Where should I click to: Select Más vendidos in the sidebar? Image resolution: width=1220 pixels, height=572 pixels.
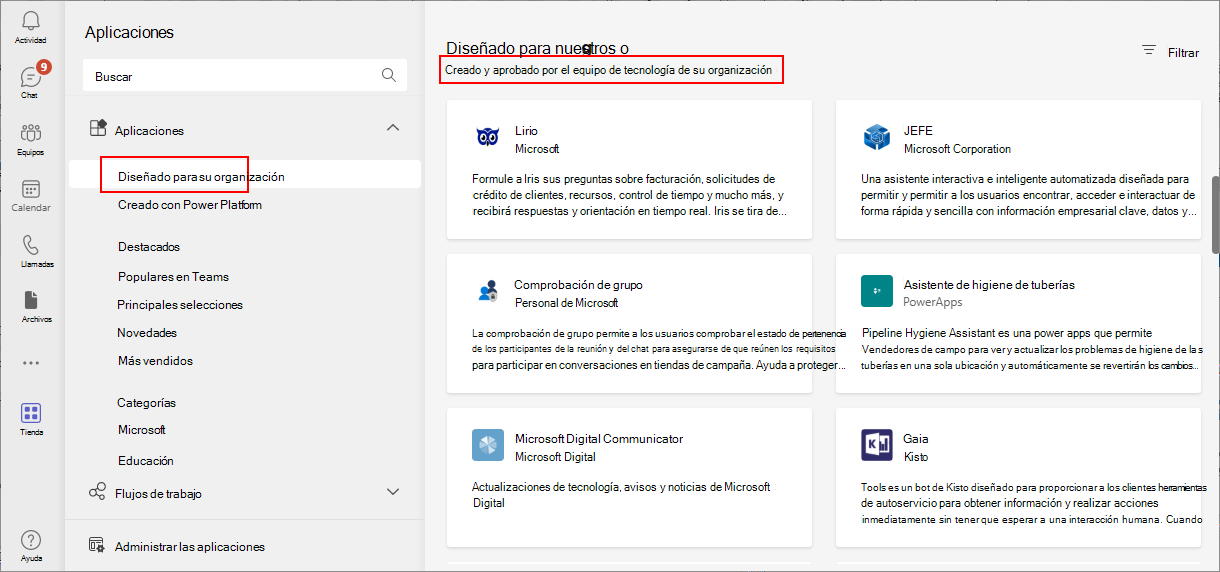(155, 361)
